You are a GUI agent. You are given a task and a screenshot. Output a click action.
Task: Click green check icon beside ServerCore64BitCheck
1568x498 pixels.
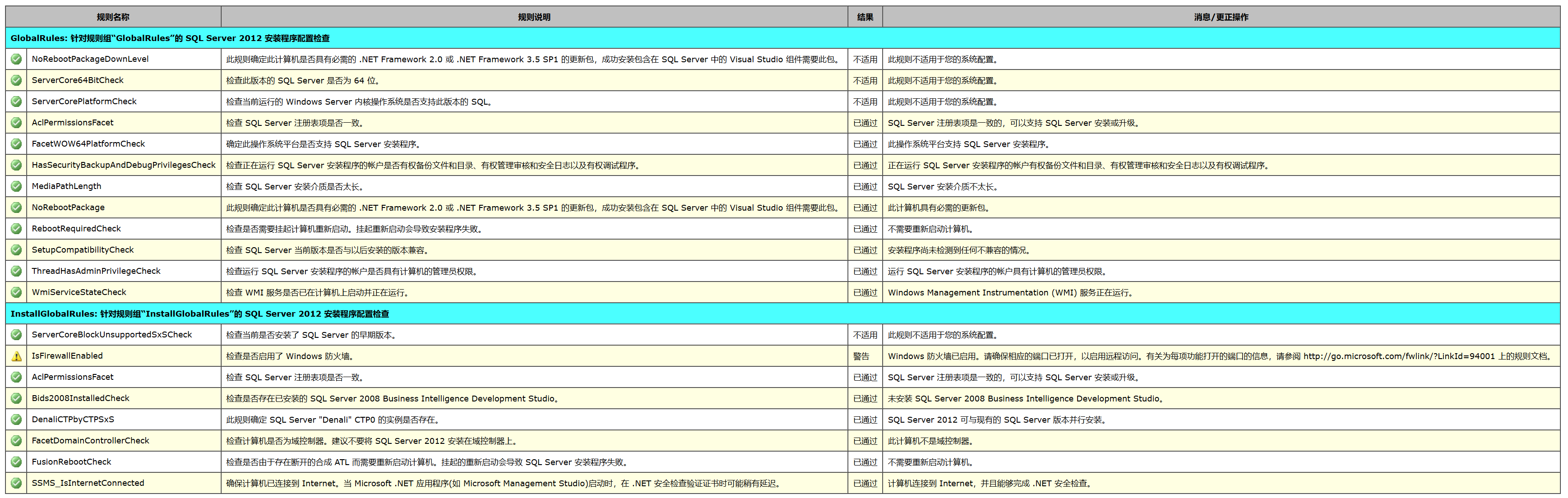tap(16, 80)
